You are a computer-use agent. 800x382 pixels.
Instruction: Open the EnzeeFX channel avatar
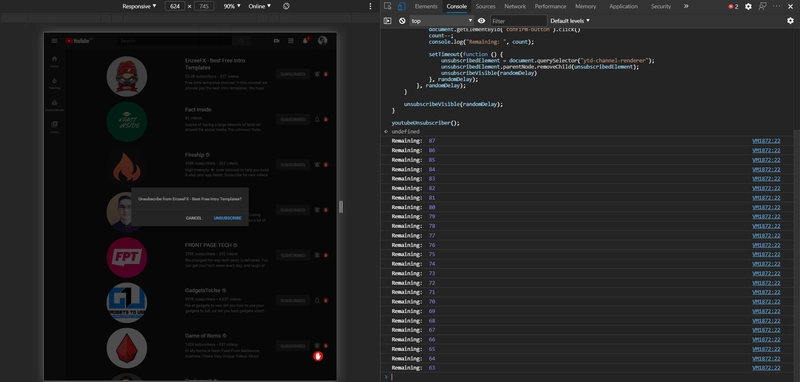127,77
